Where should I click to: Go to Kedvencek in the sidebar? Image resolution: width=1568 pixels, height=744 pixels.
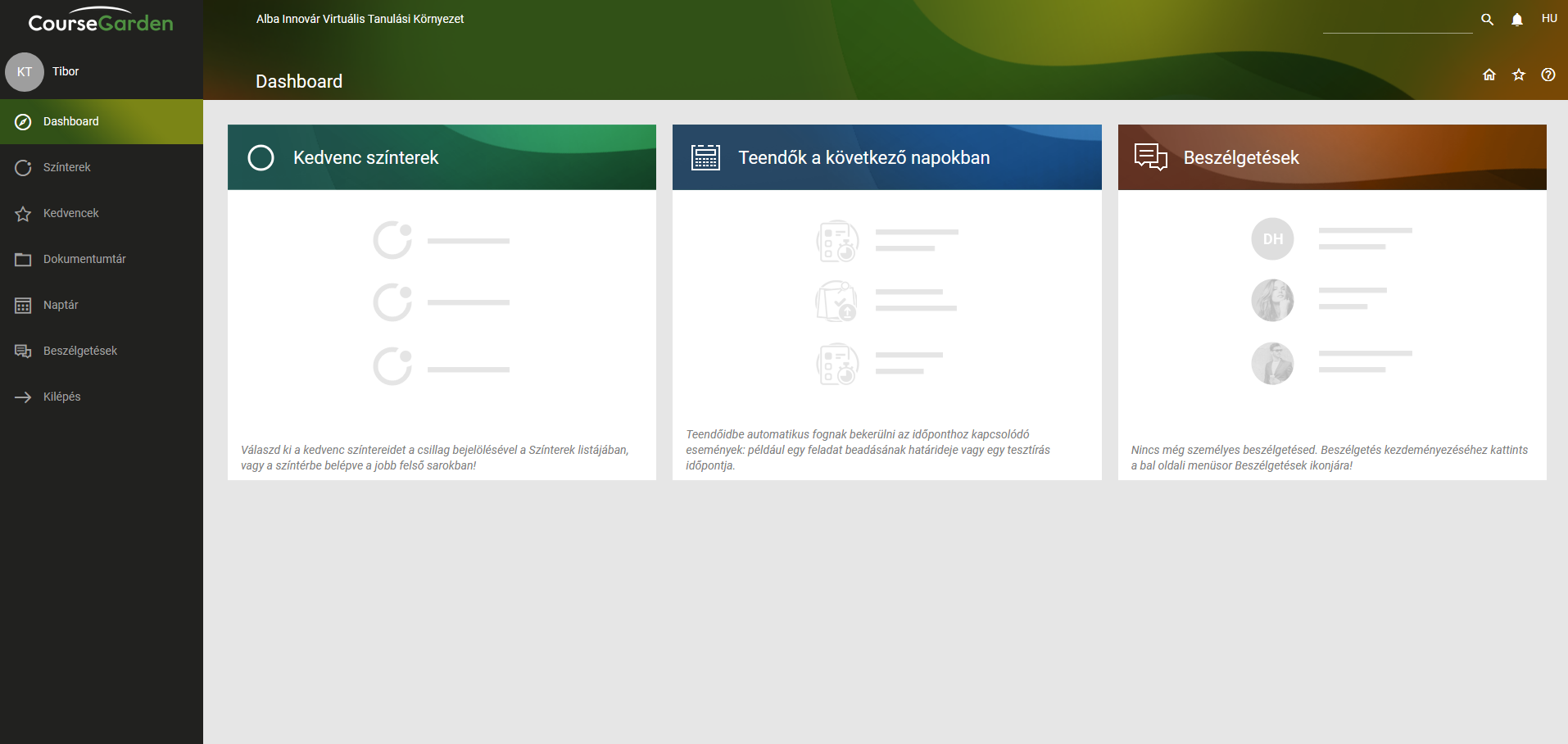[70, 213]
